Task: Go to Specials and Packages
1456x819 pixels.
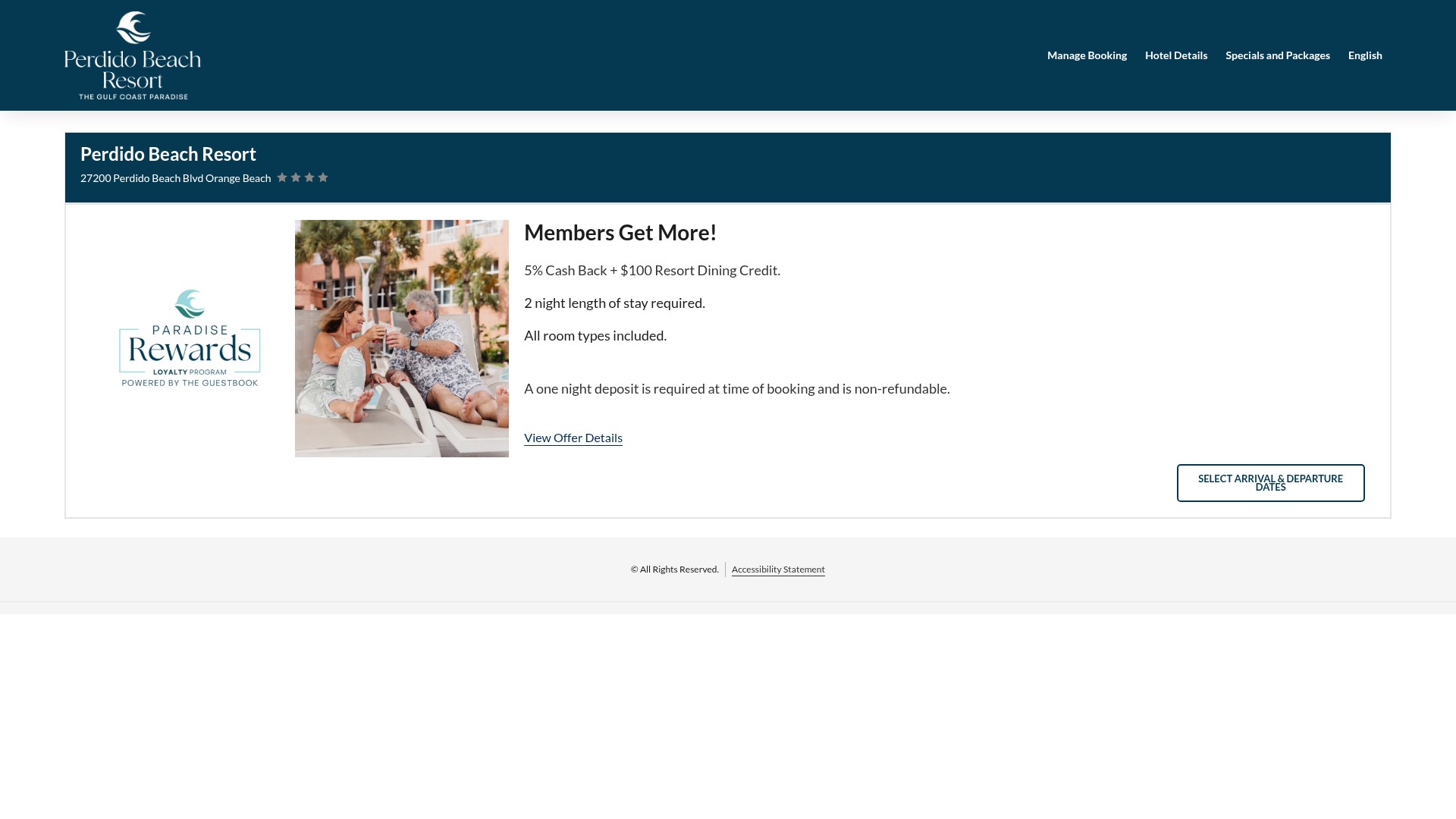Action: point(1277,55)
